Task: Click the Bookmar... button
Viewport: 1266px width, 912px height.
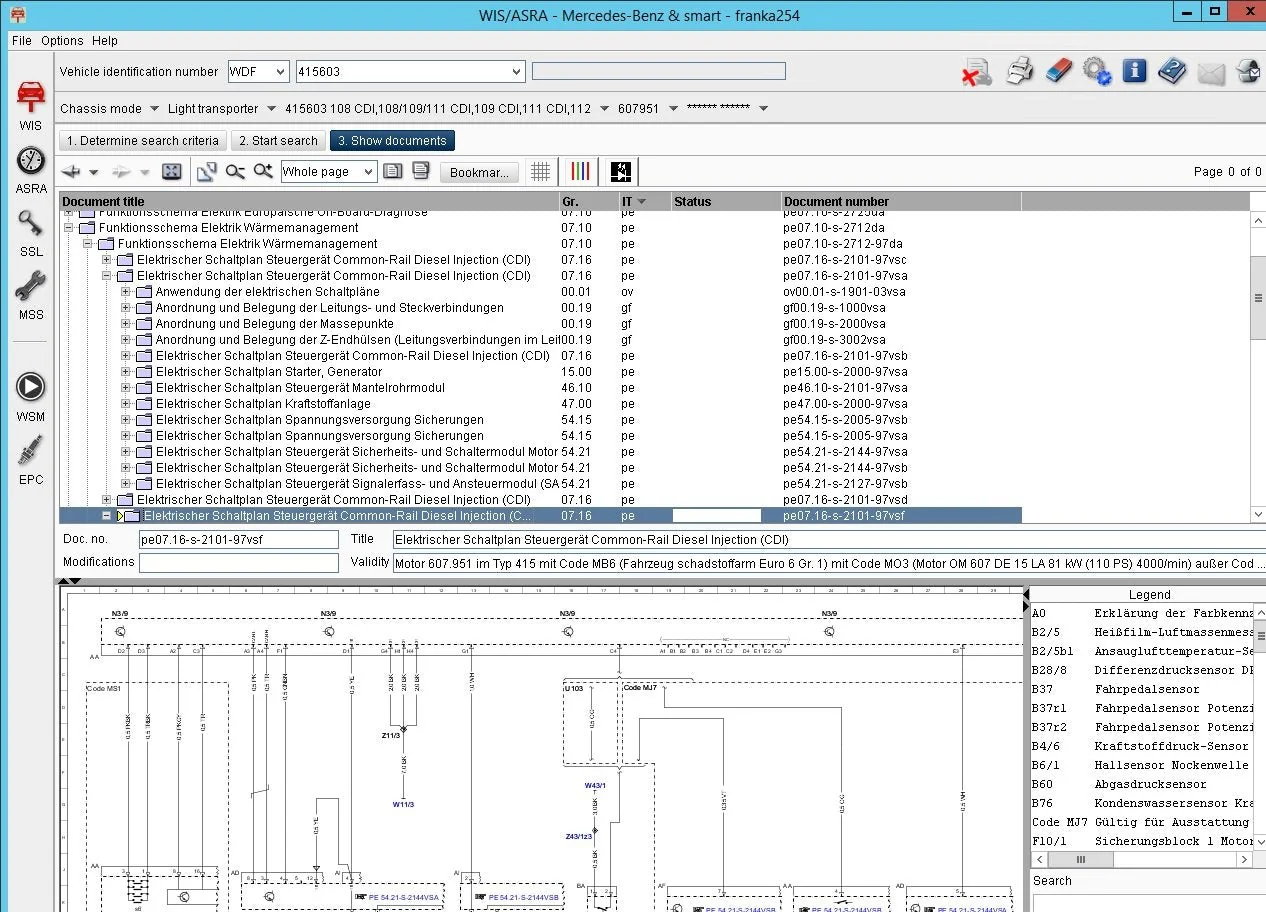Action: pos(479,172)
